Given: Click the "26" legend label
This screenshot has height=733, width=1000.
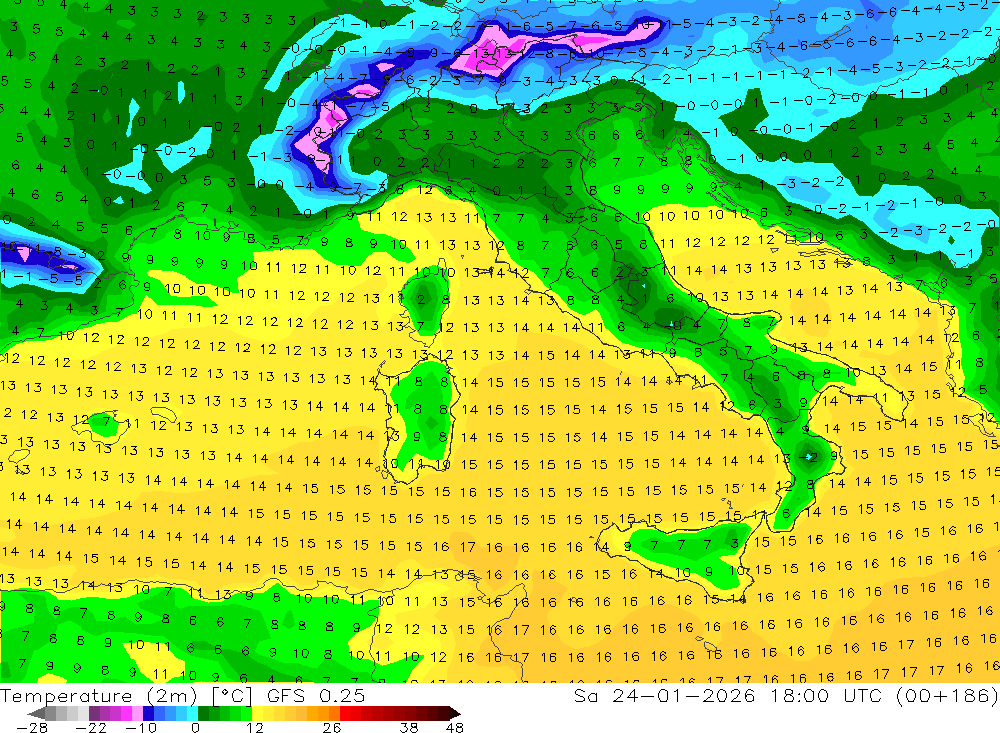Looking at the screenshot, I should click(x=332, y=727).
